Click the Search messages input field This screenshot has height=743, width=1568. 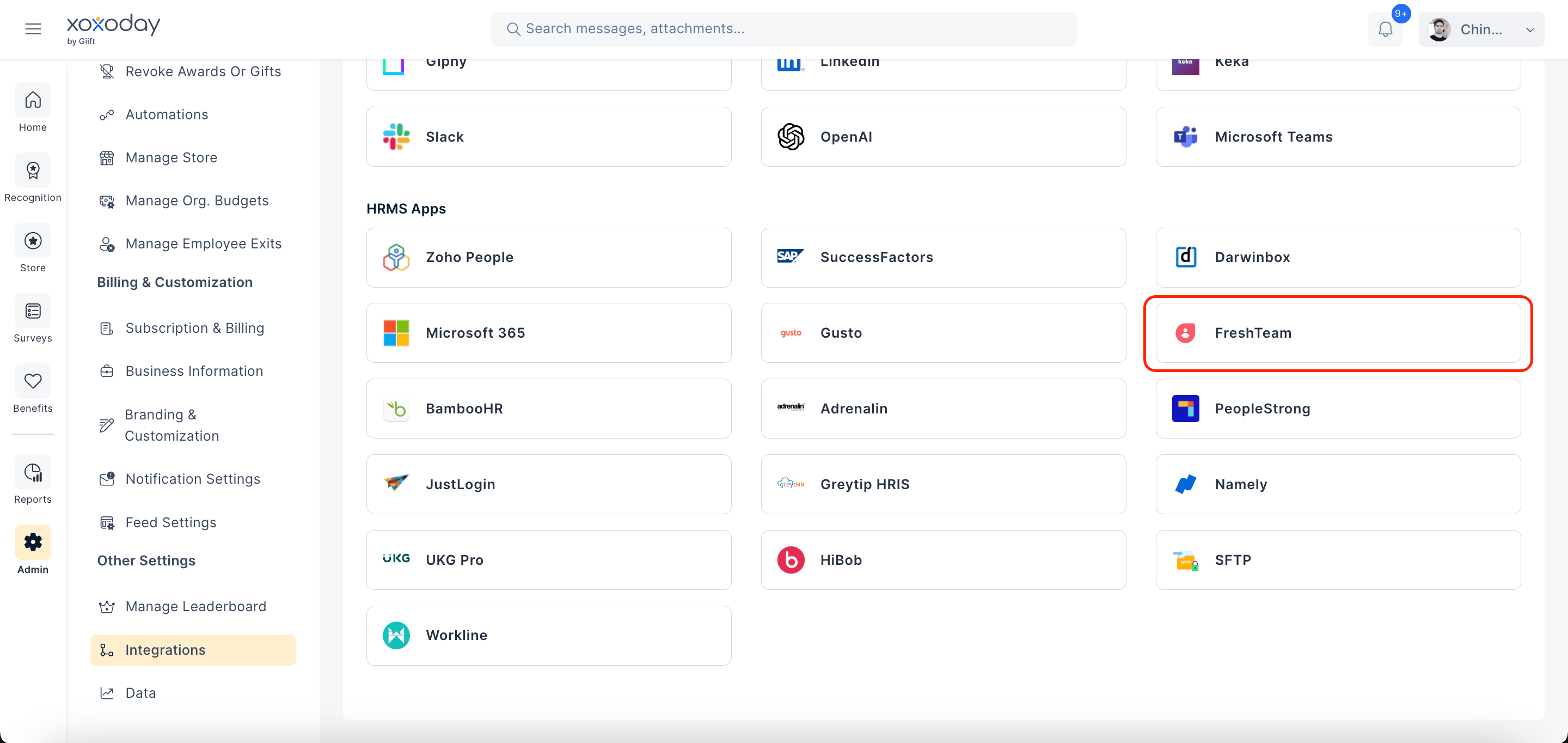[783, 29]
